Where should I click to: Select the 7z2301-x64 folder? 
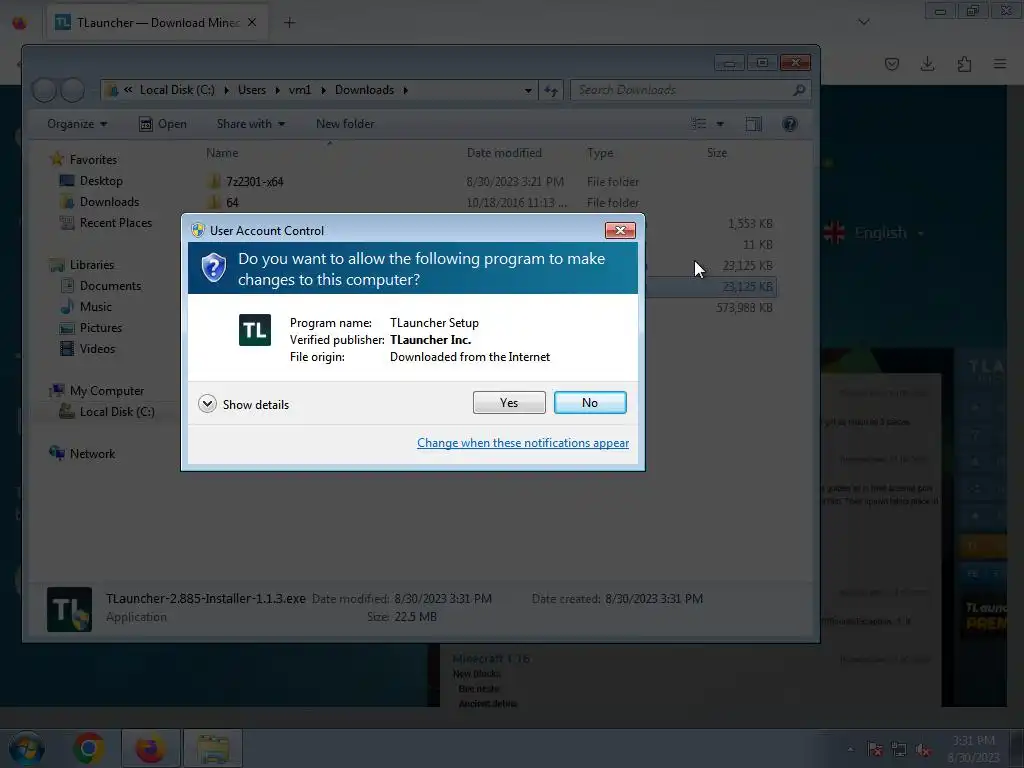[x=255, y=182]
